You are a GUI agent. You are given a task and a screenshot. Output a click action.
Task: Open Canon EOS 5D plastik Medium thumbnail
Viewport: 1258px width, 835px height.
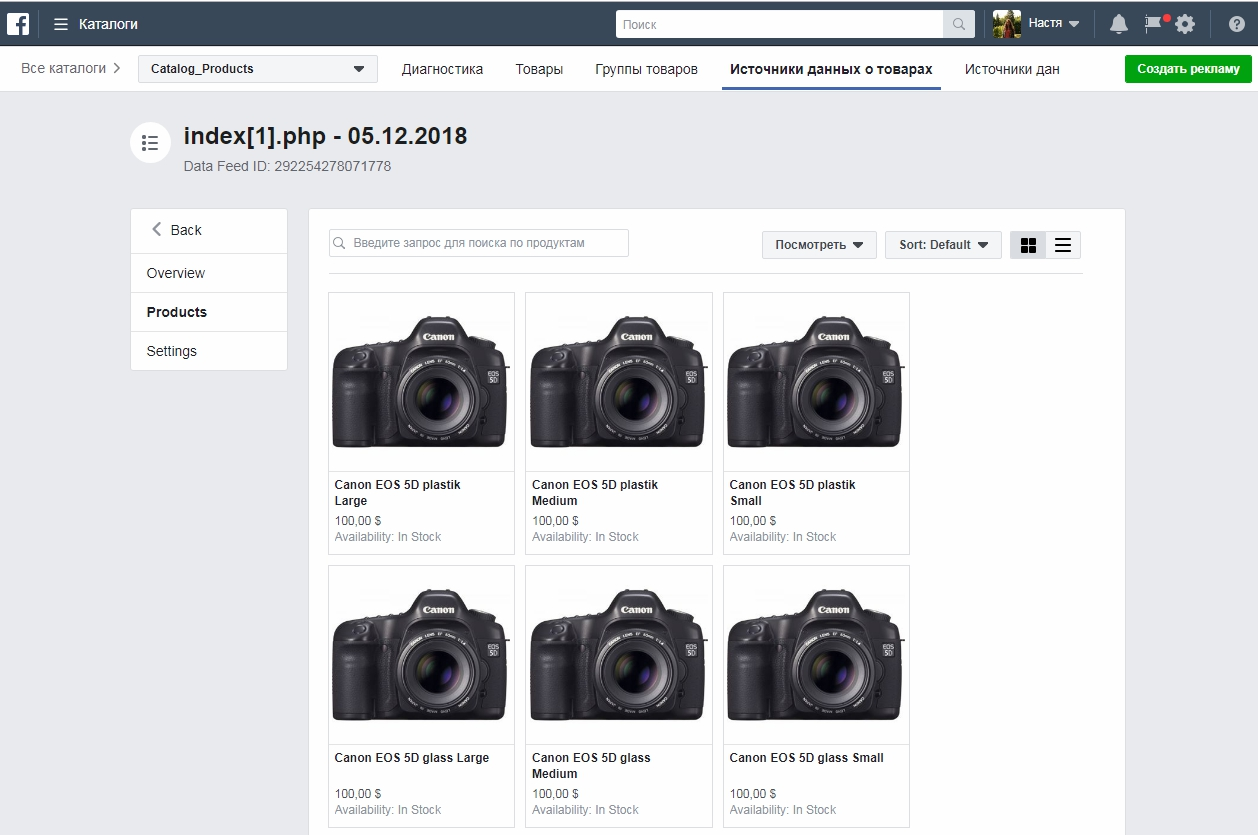click(619, 382)
